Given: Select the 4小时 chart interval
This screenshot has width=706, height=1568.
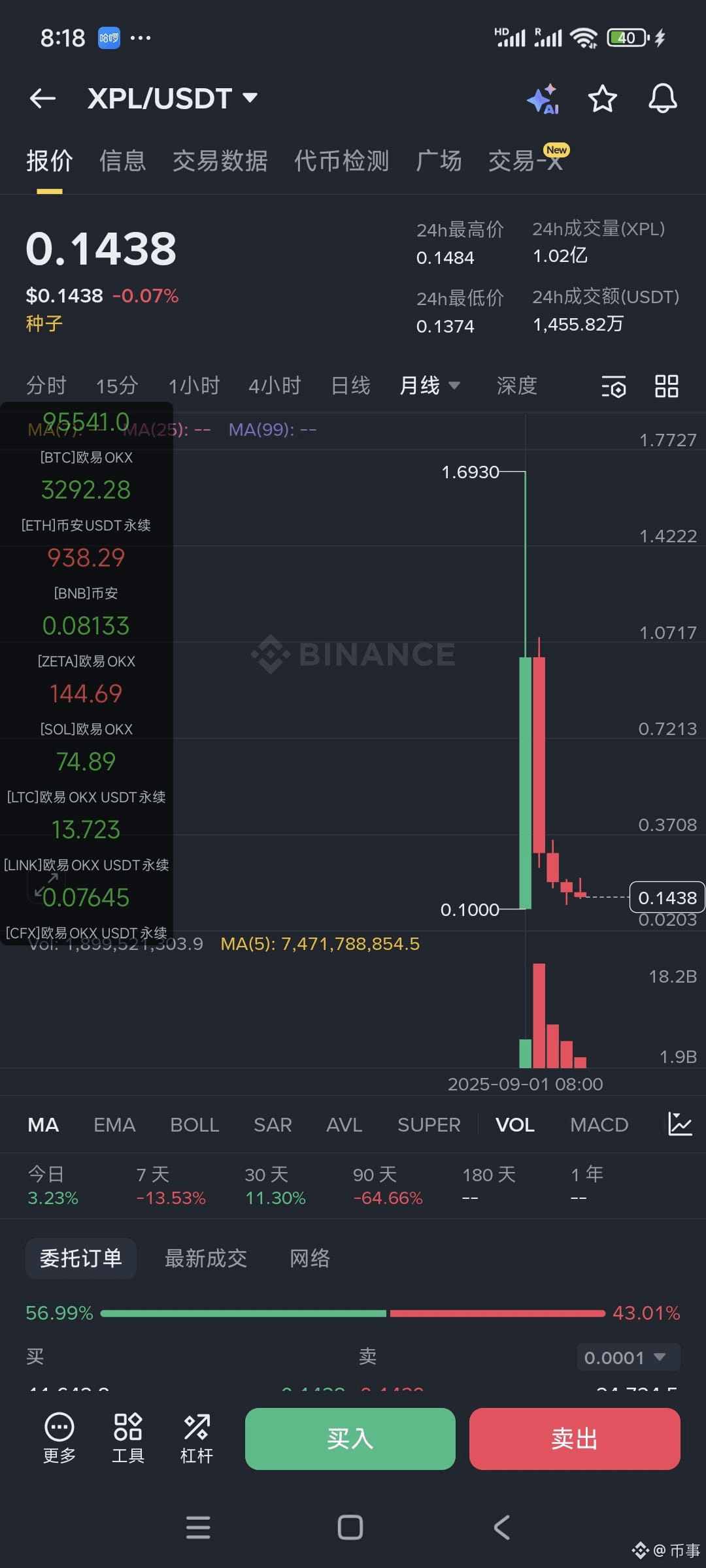Looking at the screenshot, I should pos(275,385).
